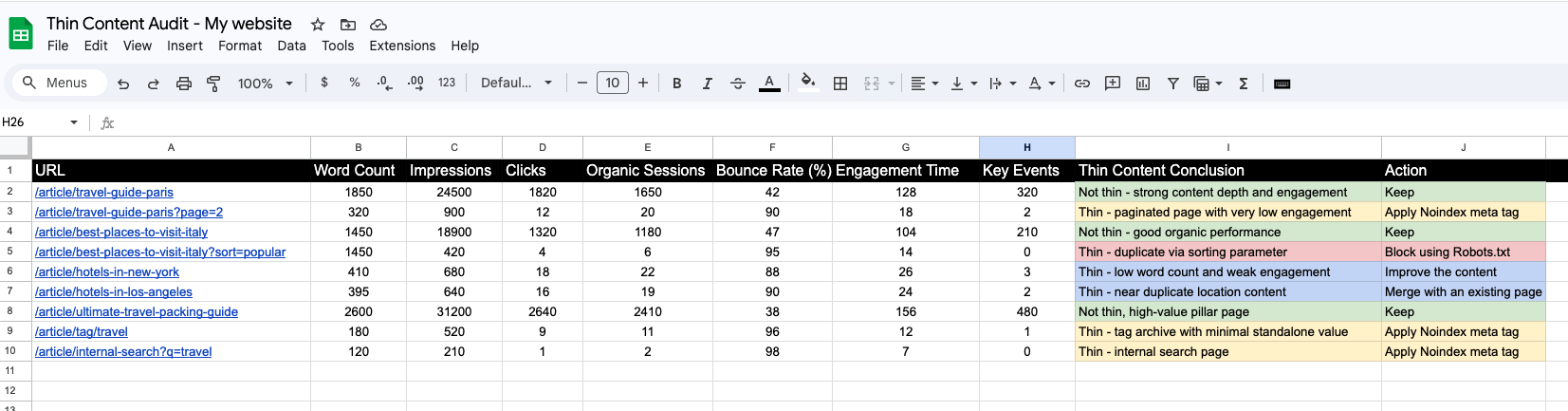Undo the last action
The image size is (1568, 411).
pos(123,84)
